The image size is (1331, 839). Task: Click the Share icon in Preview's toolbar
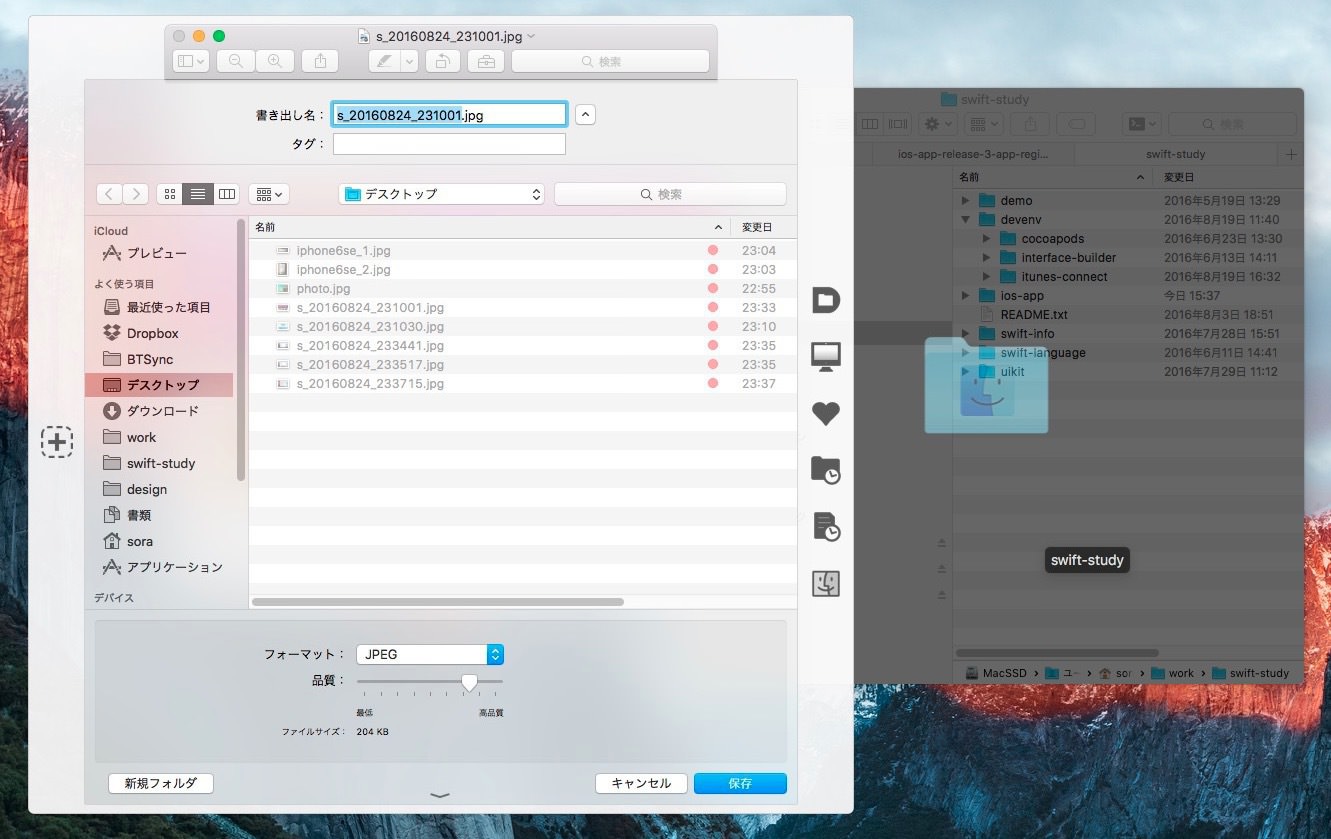pyautogui.click(x=320, y=61)
